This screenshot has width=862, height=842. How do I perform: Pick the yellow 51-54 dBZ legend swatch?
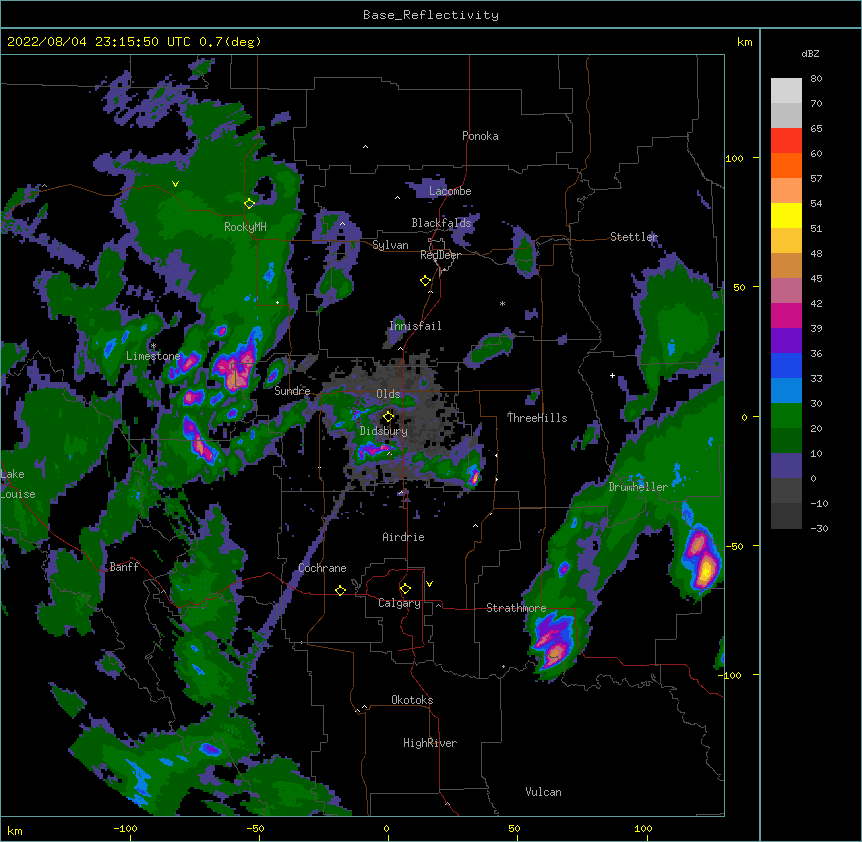(x=786, y=215)
